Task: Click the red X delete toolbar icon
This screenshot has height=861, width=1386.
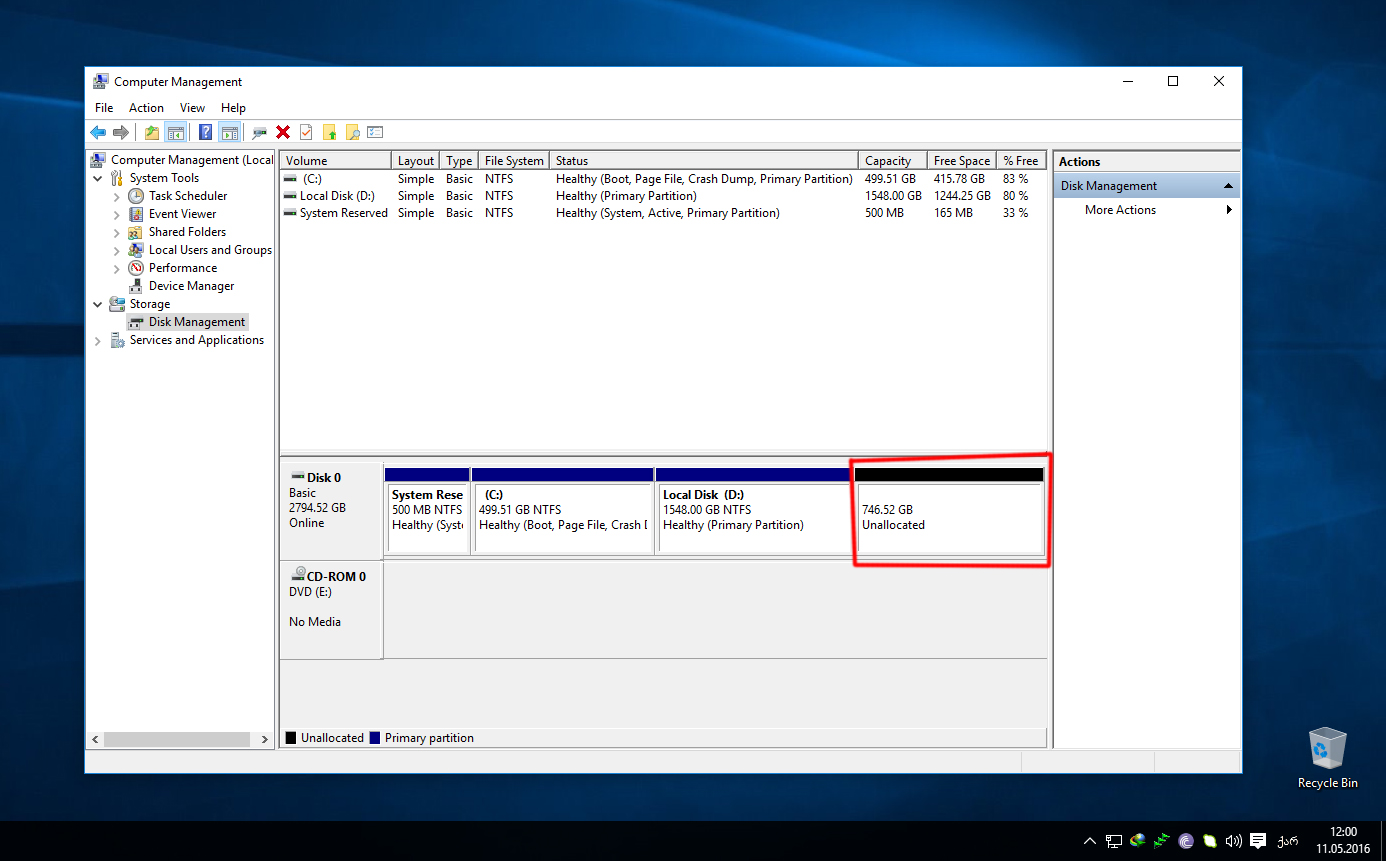Action: tap(283, 132)
